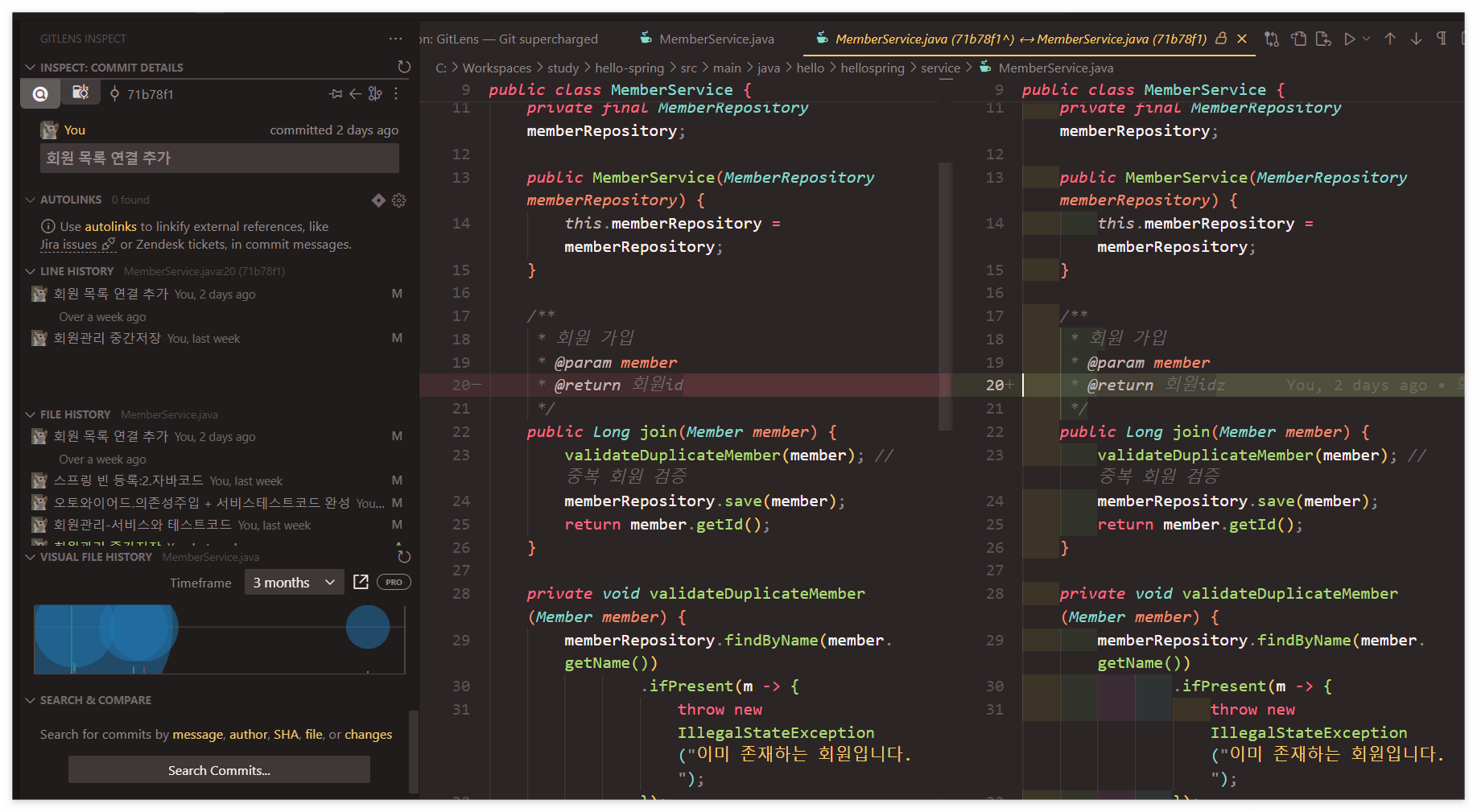This screenshot has height=812, width=1477.
Task: Toggle render whitespace with the pilcrow icon
Action: [1442, 38]
